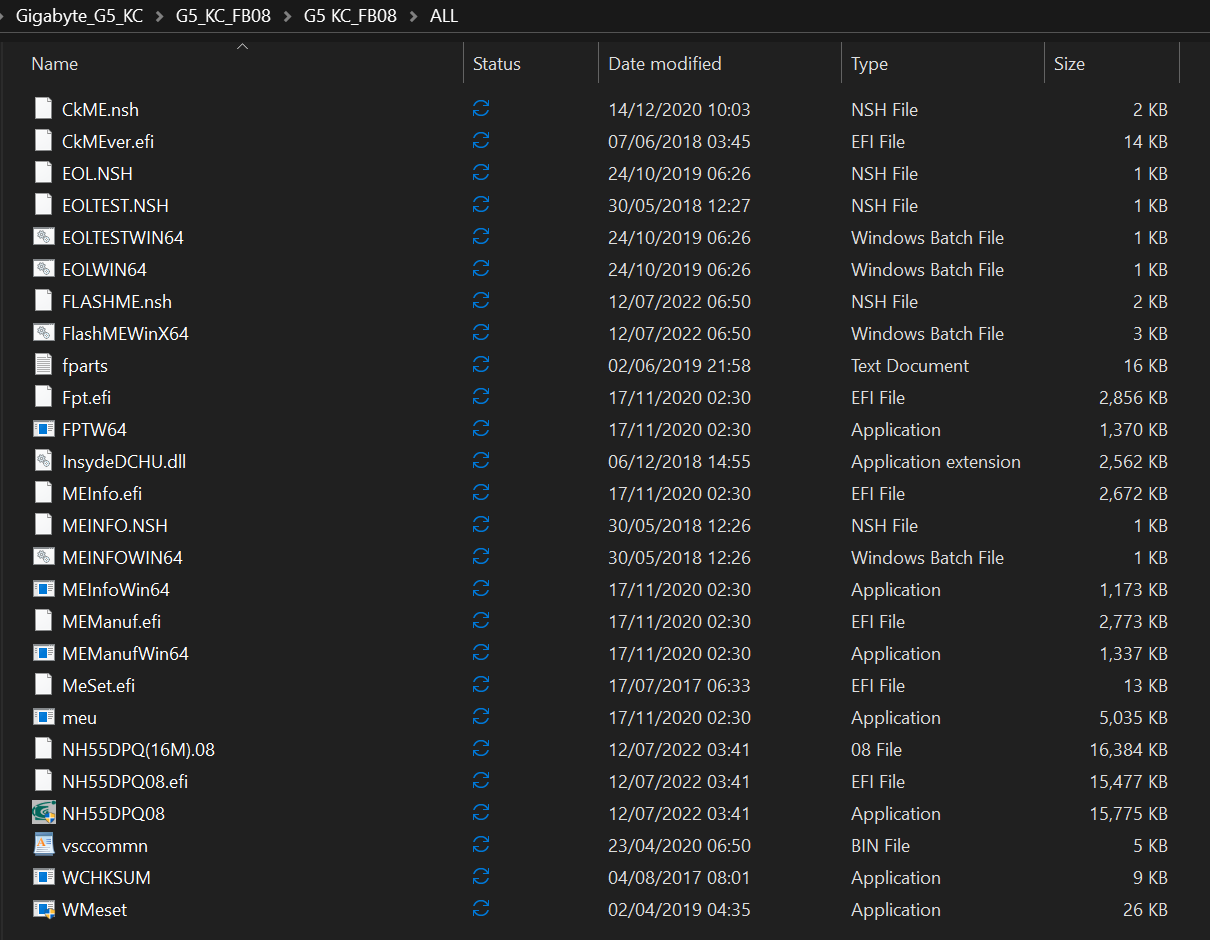Click the 17/07/2017 06:33 date of MeSet.efi

(679, 685)
